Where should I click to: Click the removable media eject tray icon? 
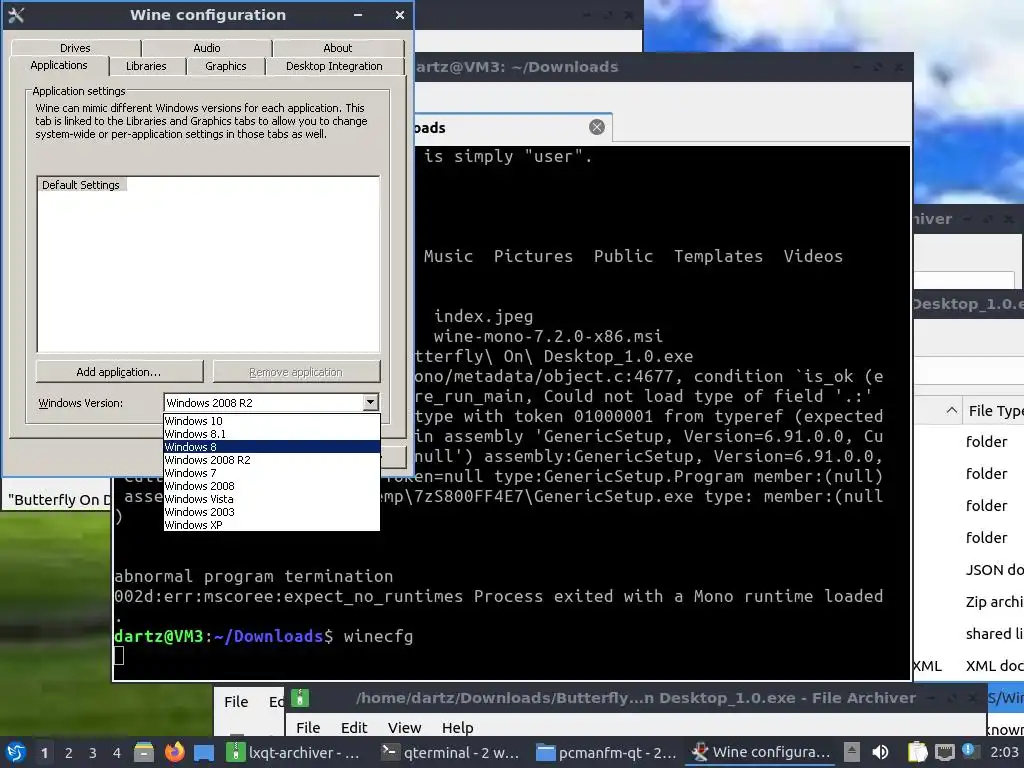[851, 752]
